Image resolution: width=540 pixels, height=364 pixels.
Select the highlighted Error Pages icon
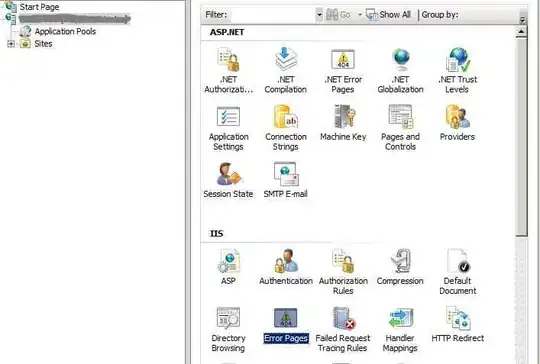pyautogui.click(x=285, y=325)
